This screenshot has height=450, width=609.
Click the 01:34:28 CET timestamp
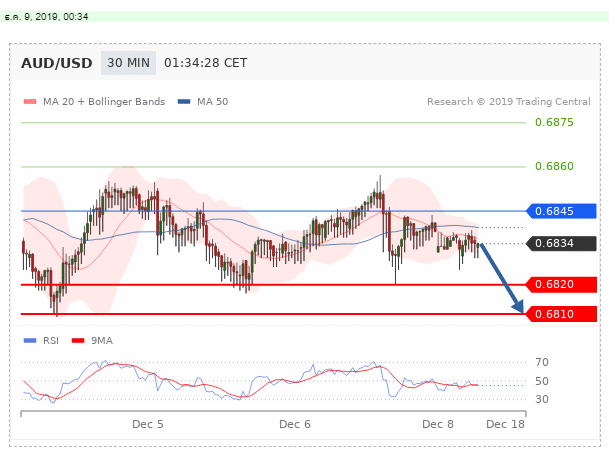pyautogui.click(x=205, y=63)
